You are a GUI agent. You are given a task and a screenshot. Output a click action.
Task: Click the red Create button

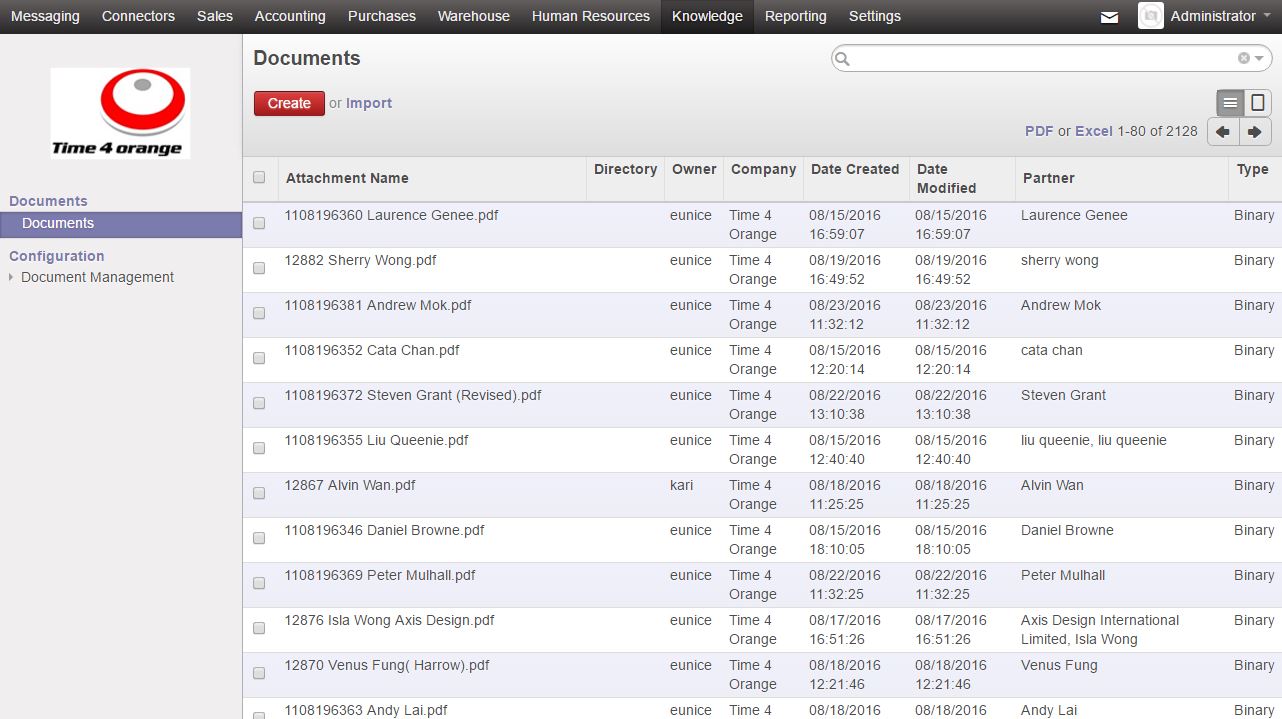289,103
